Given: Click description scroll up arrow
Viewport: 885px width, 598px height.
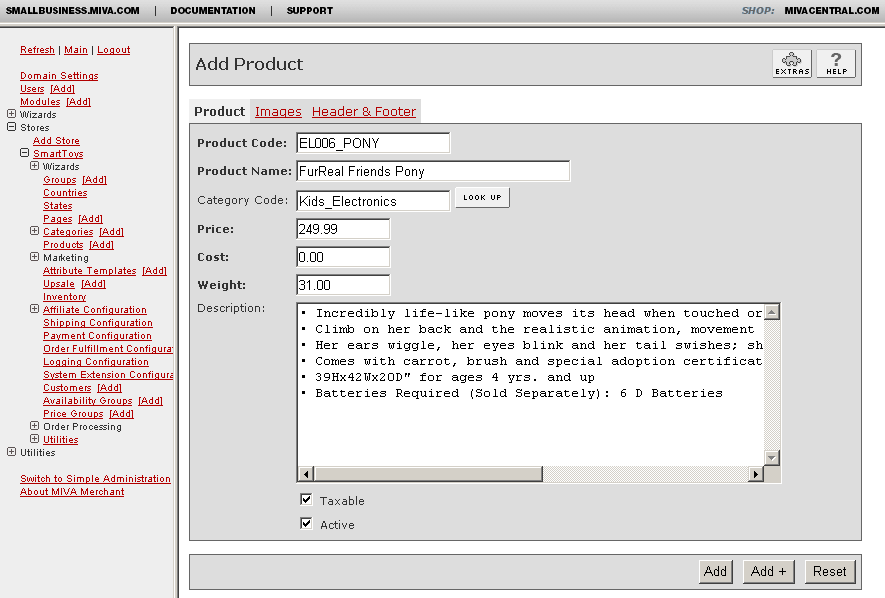Looking at the screenshot, I should (772, 311).
